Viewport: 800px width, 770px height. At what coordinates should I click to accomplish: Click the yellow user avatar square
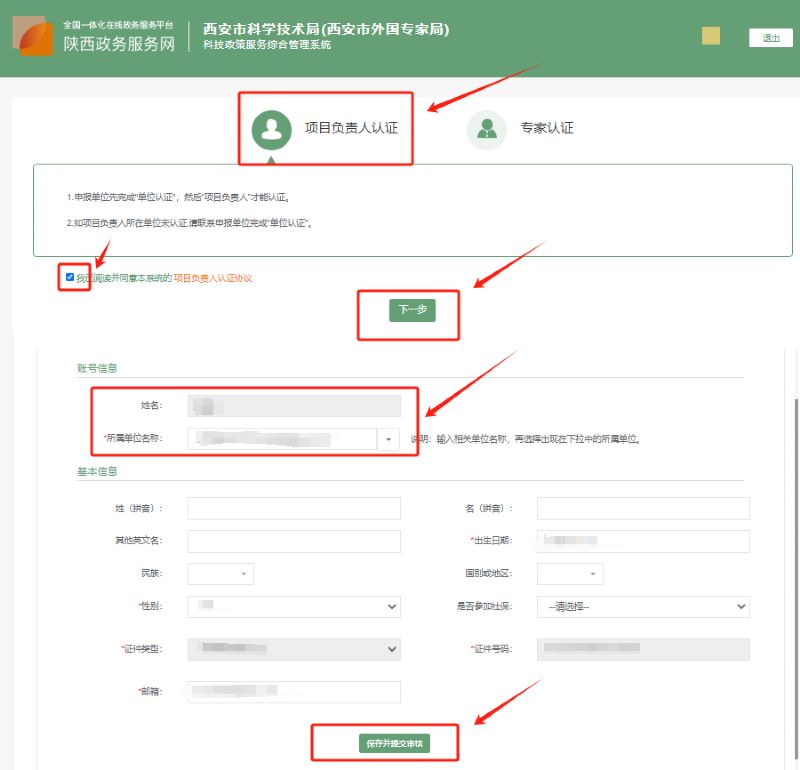711,36
